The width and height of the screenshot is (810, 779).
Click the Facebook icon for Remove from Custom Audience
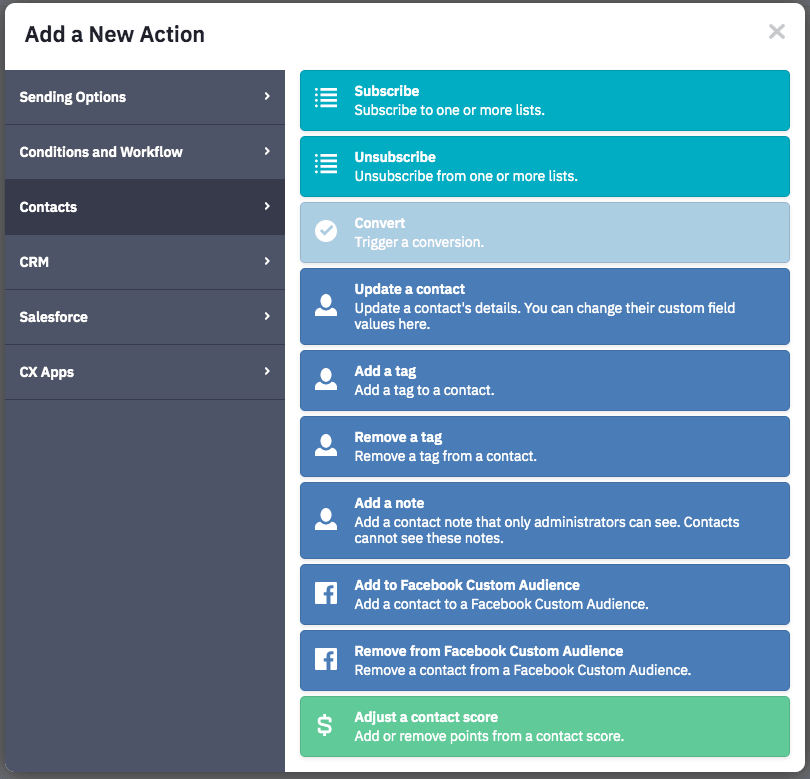click(x=326, y=659)
